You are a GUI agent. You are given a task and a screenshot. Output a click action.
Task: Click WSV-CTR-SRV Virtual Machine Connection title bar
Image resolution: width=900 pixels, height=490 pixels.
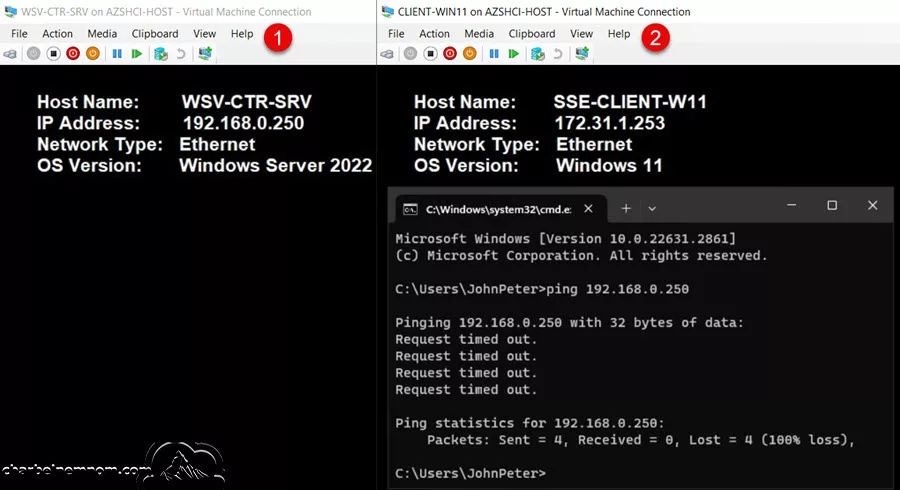coord(188,11)
